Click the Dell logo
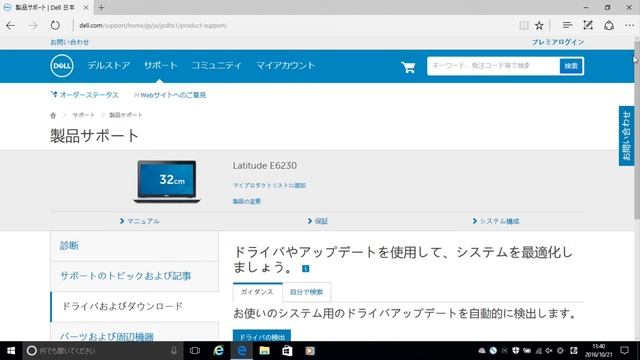The width and height of the screenshot is (640, 360). tap(62, 66)
